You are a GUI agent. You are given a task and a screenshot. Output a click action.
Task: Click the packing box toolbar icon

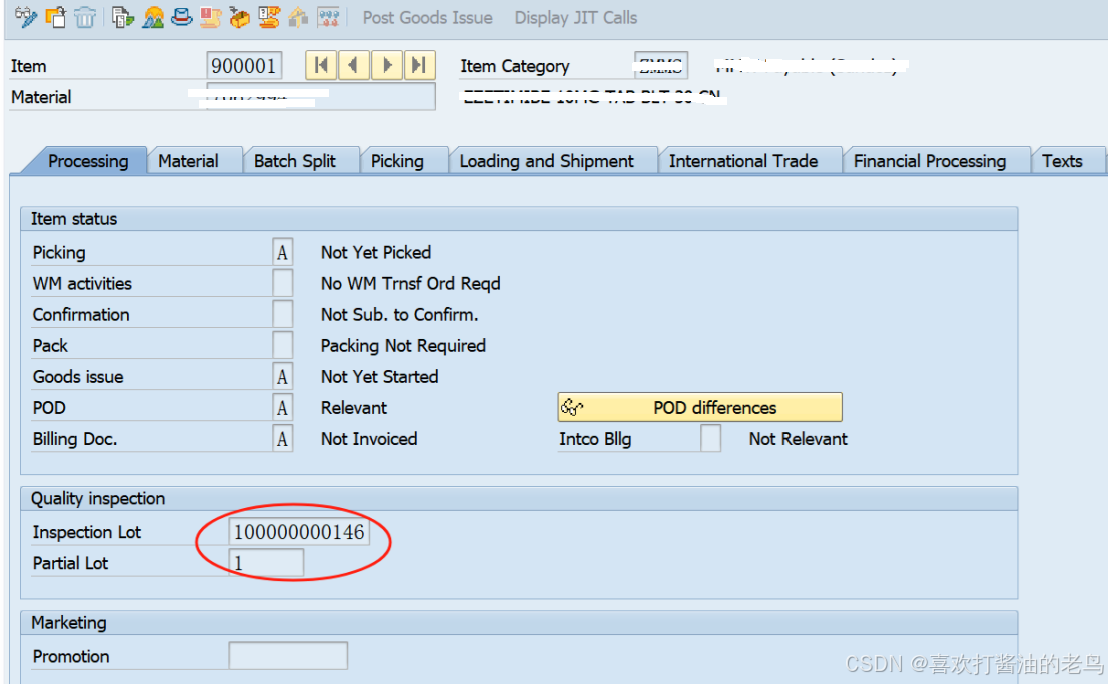[x=241, y=16]
